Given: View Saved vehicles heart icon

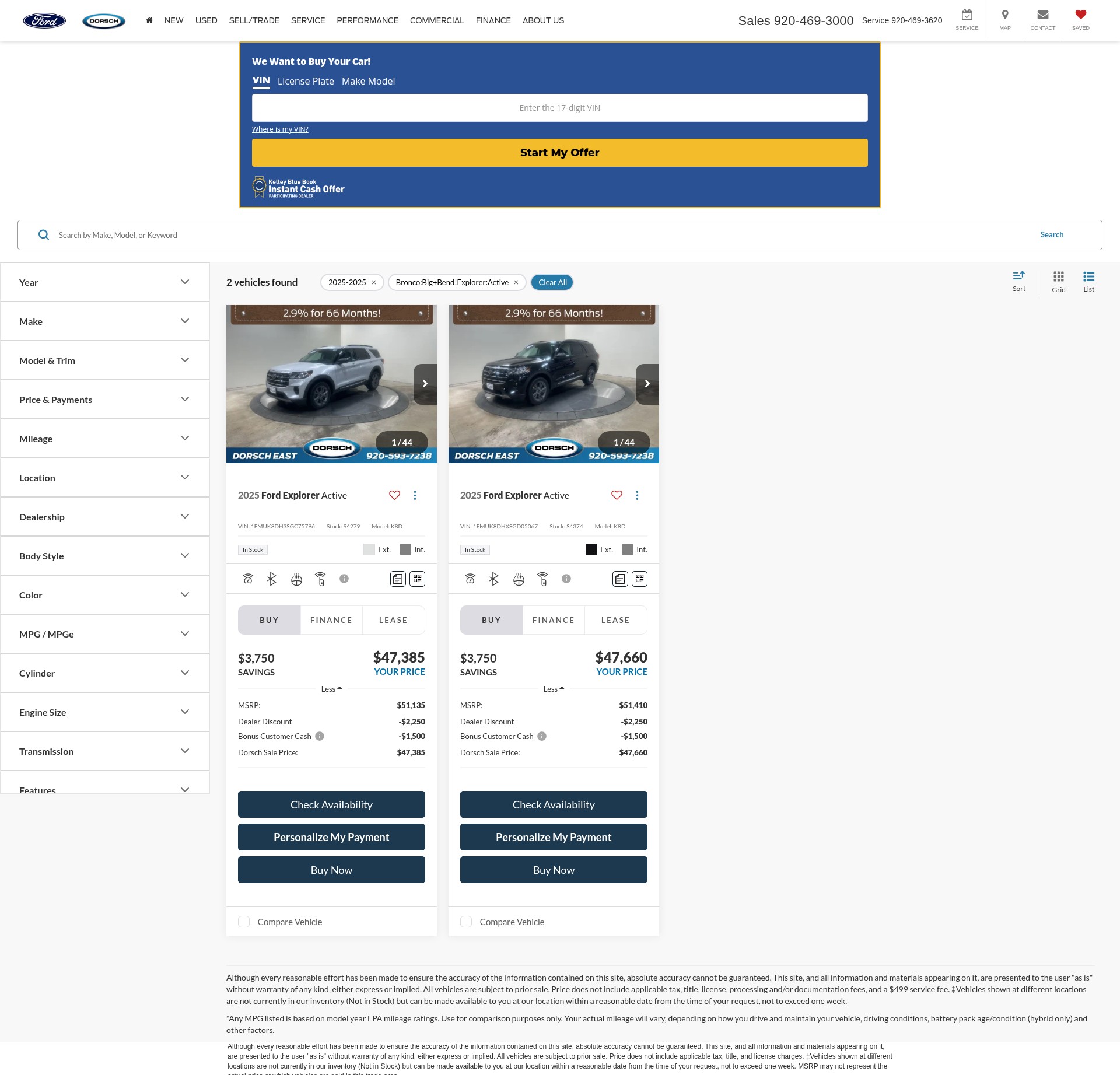Looking at the screenshot, I should (1080, 20).
